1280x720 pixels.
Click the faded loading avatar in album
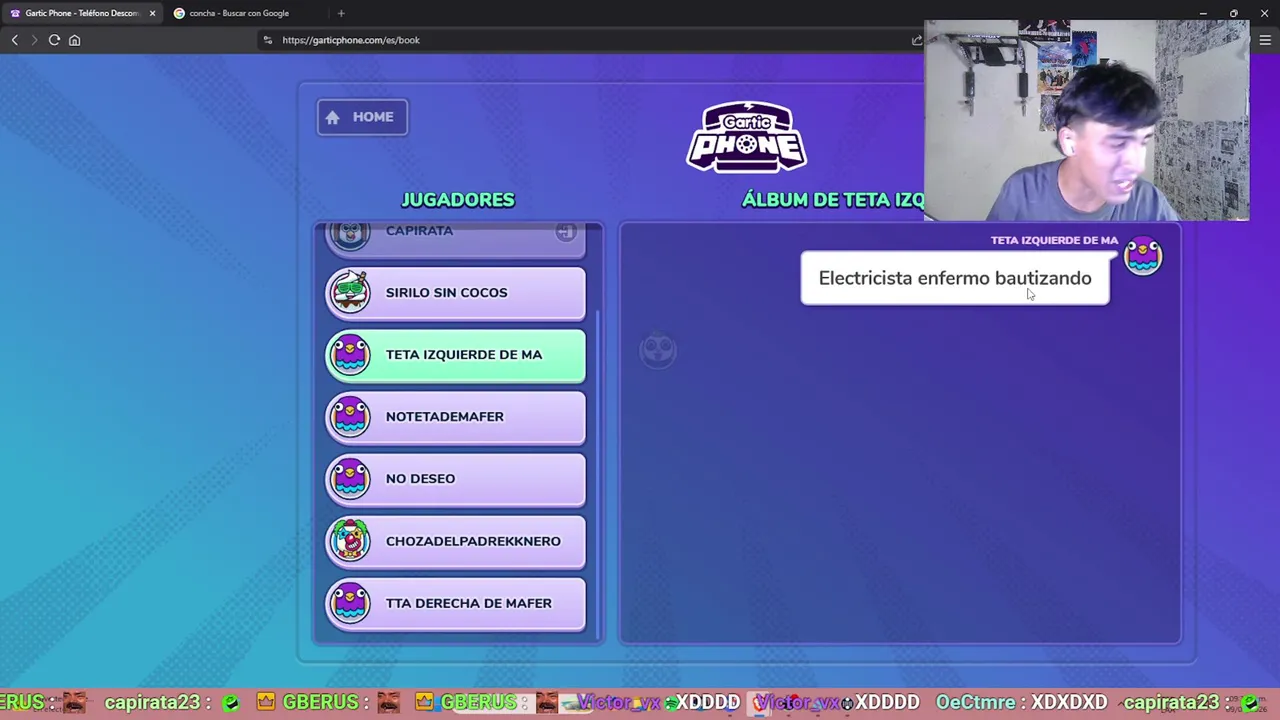(658, 350)
